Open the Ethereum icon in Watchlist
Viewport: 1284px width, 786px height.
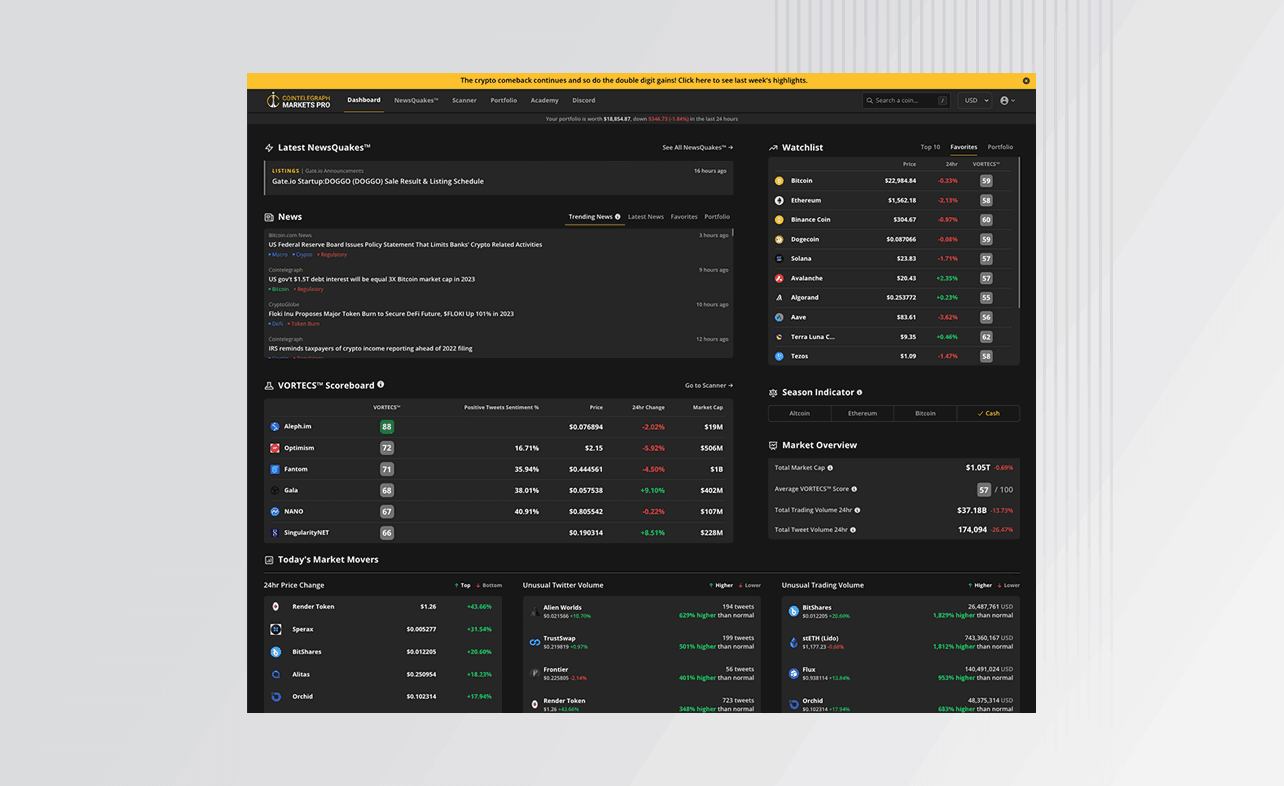(779, 201)
